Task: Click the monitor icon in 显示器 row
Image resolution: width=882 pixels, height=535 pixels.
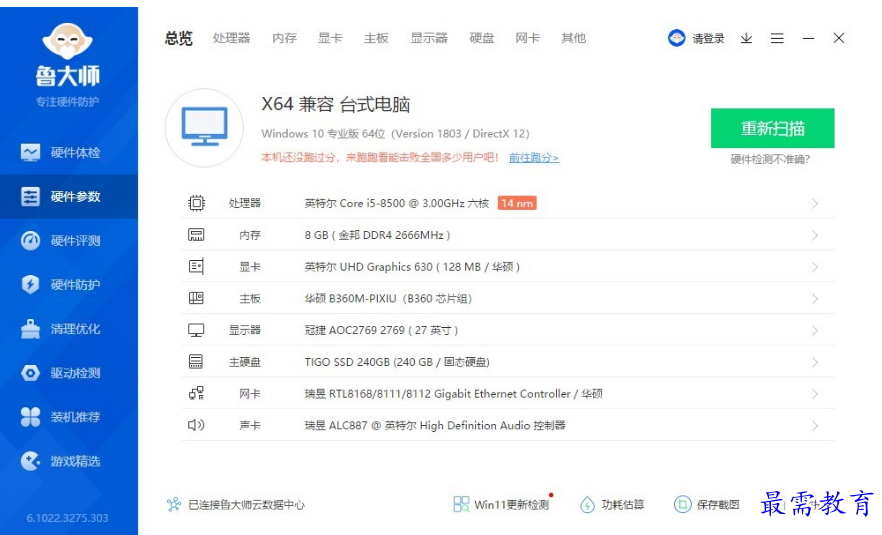Action: click(x=196, y=330)
